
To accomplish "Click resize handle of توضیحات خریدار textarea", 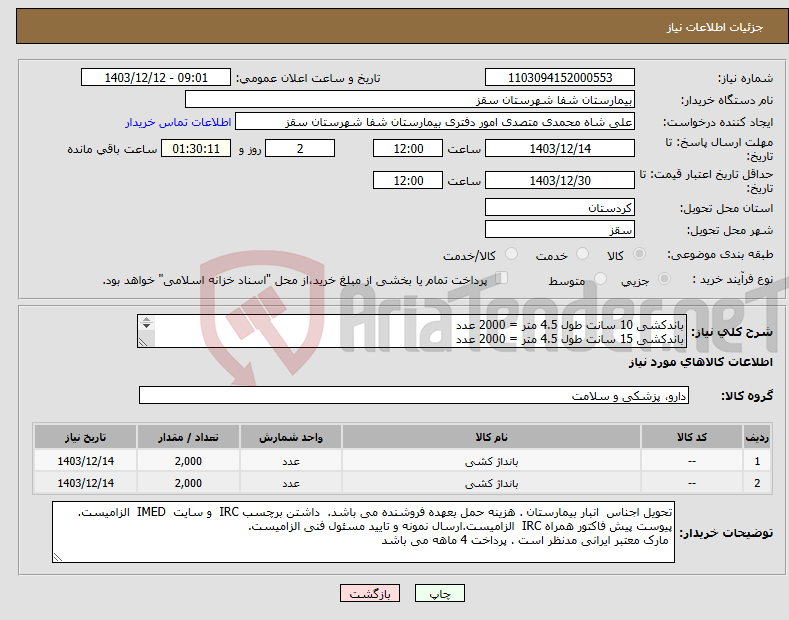I will 58,557.
